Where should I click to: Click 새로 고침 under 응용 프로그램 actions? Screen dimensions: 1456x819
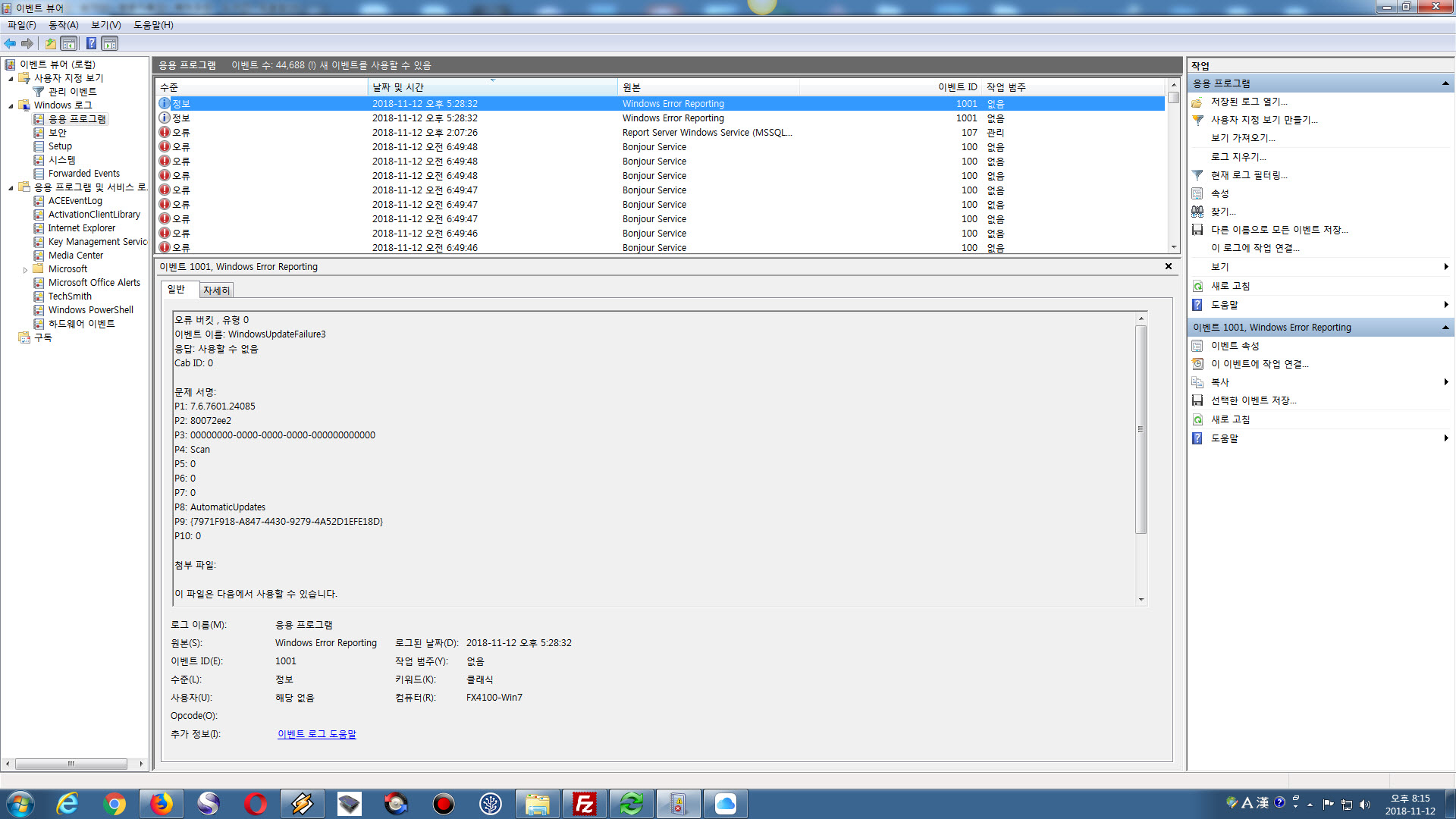(x=1230, y=286)
